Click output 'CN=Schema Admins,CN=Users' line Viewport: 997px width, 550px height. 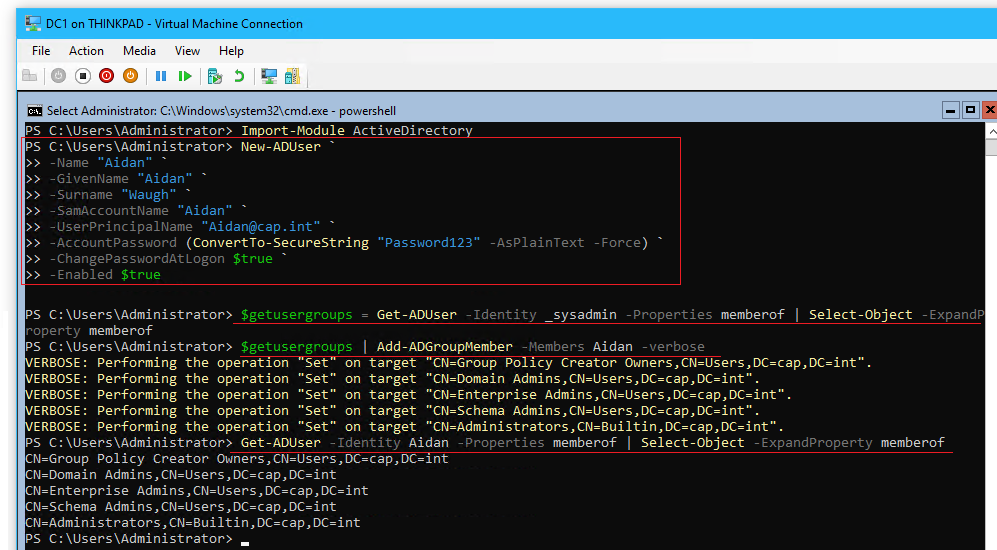click(181, 507)
